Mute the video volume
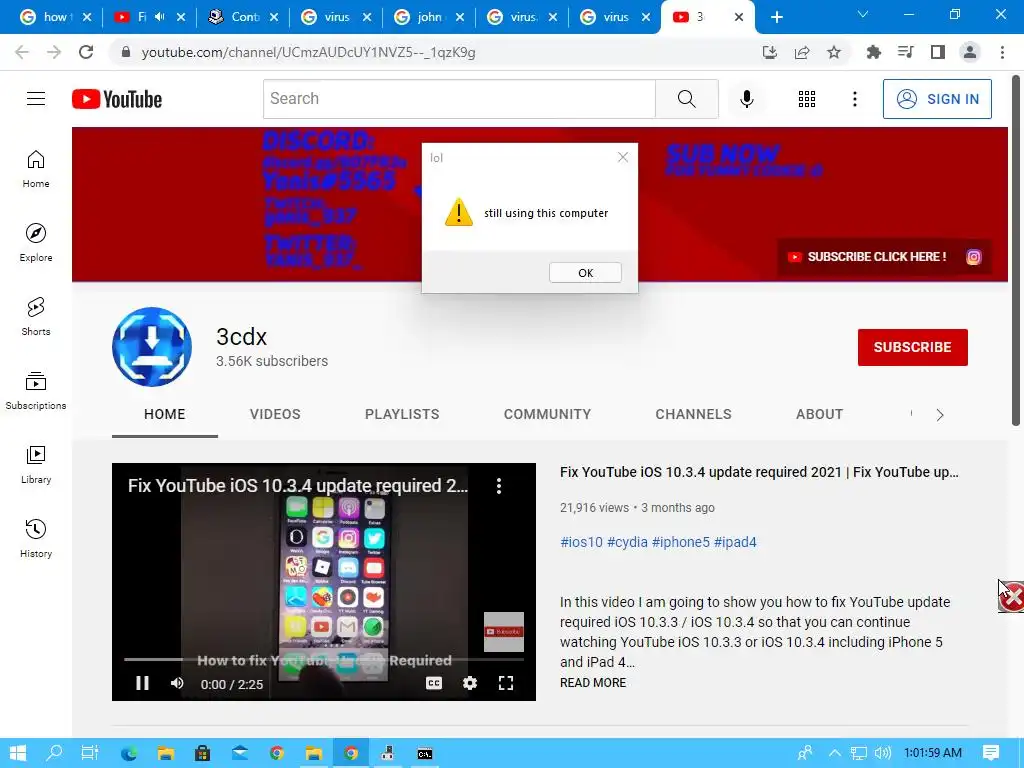 click(177, 683)
